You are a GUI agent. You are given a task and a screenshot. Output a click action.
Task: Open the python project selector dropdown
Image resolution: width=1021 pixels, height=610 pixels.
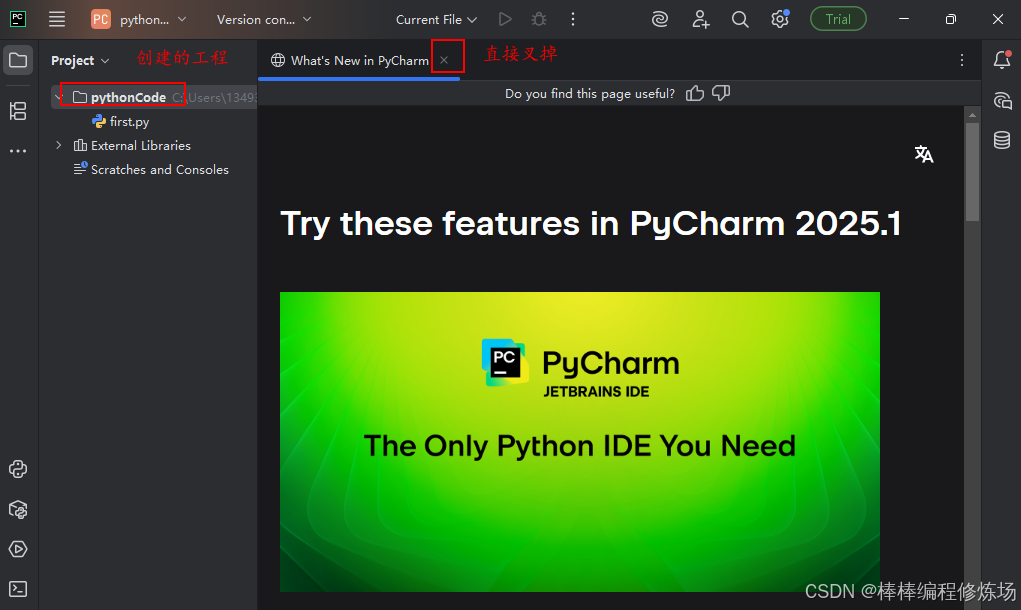click(139, 20)
